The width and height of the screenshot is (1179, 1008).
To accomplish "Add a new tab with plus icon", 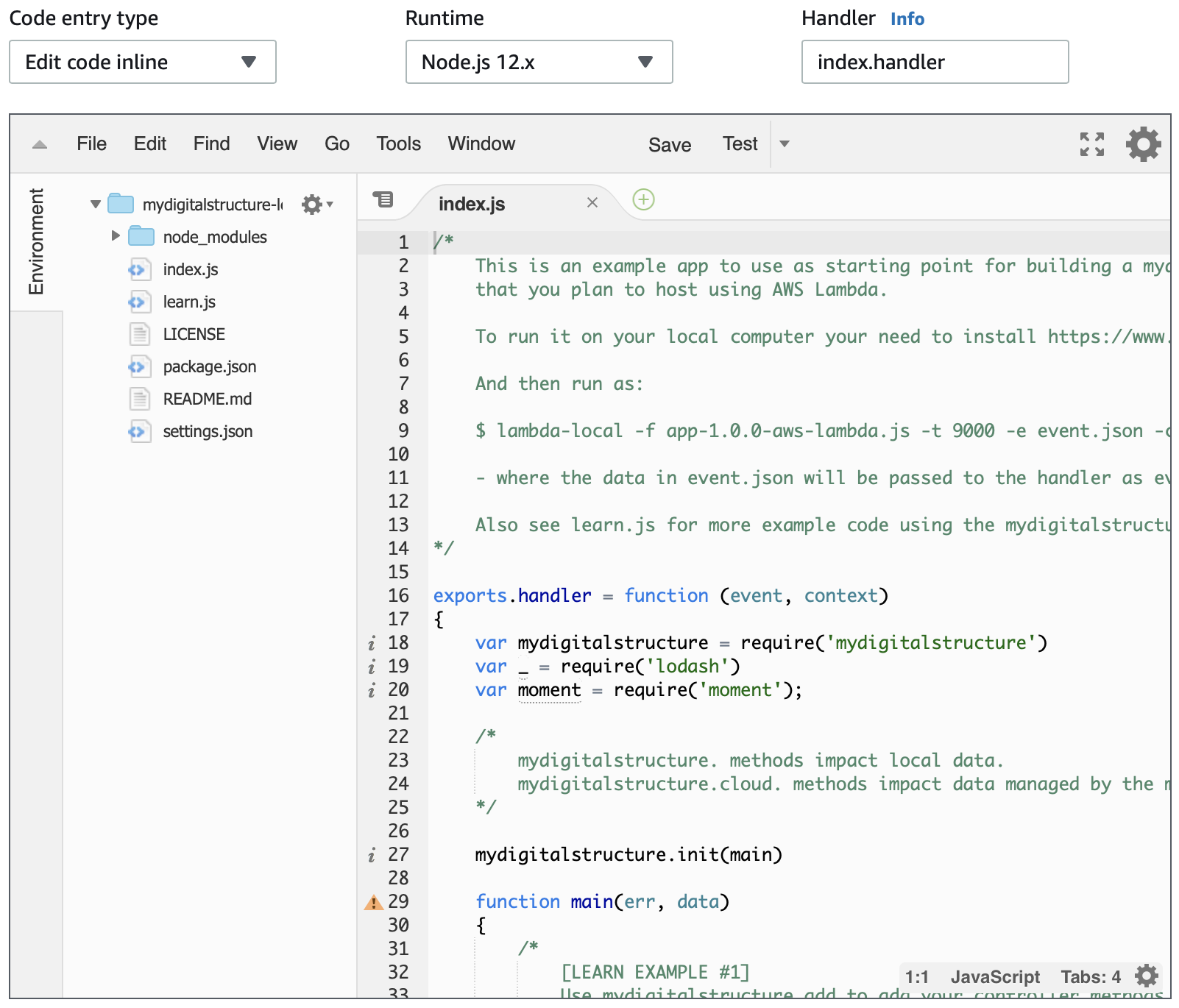I will point(644,199).
